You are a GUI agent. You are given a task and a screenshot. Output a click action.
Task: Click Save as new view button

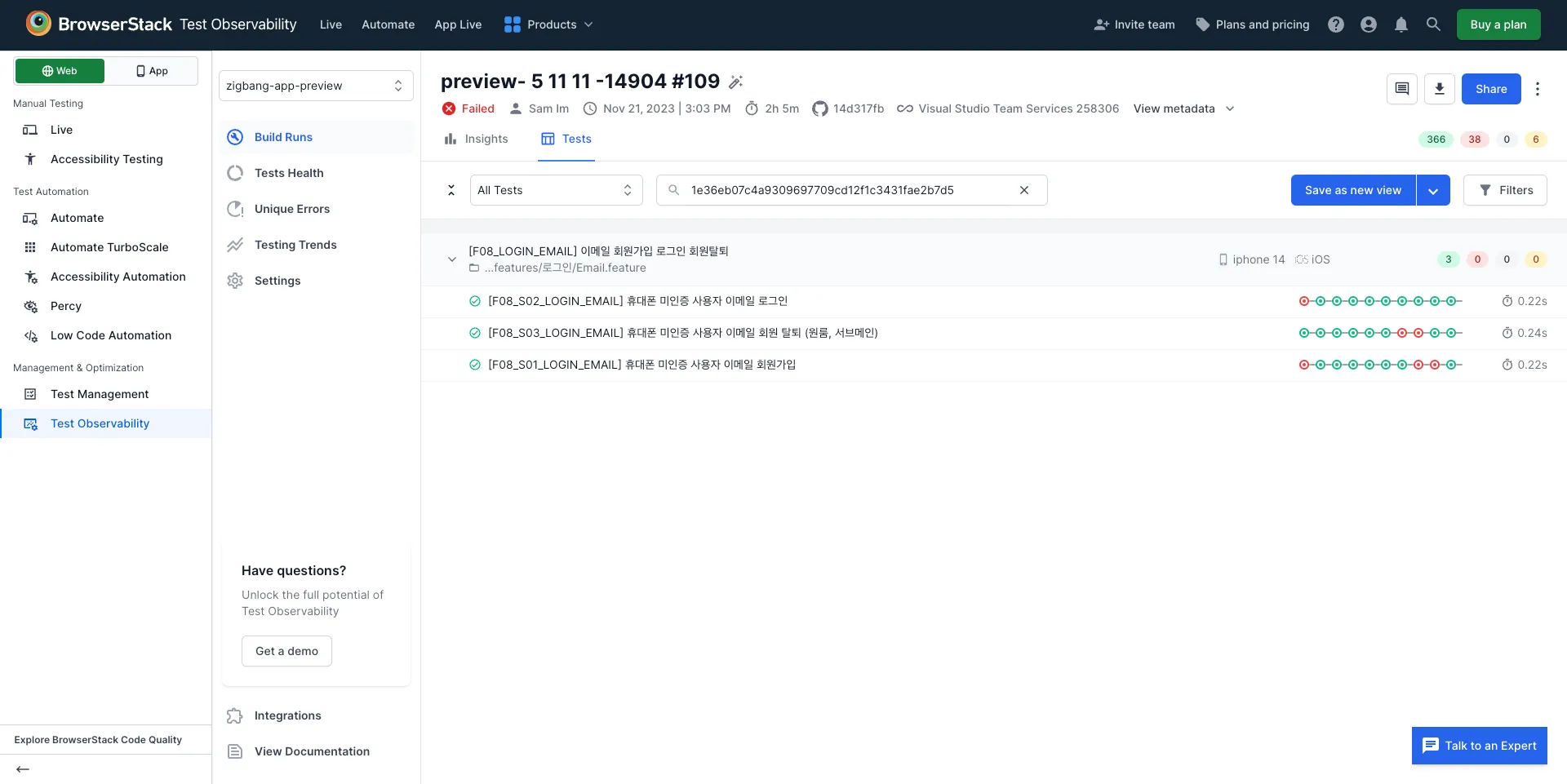[1353, 190]
